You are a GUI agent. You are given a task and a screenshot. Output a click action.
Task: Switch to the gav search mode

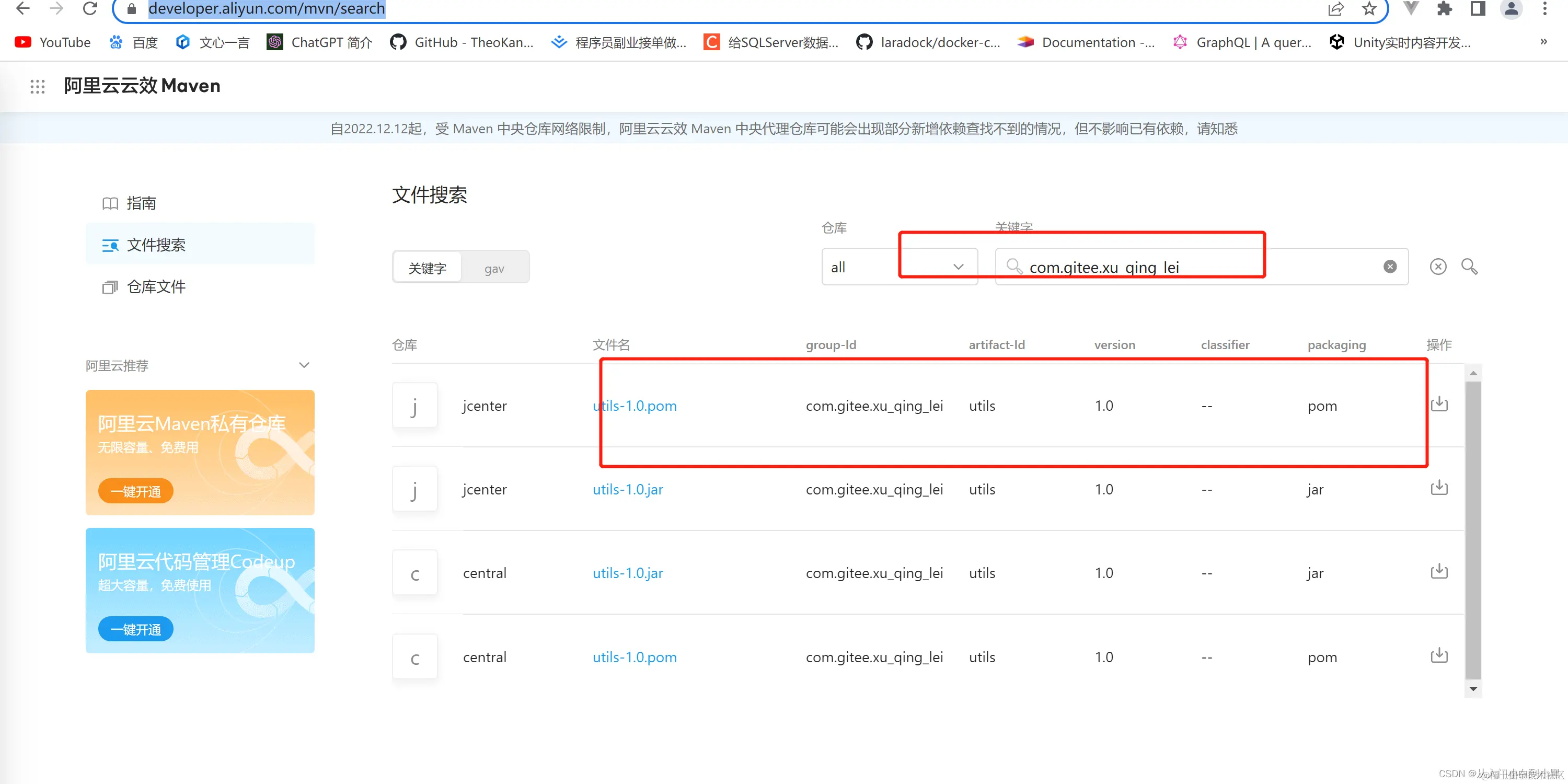pos(494,268)
